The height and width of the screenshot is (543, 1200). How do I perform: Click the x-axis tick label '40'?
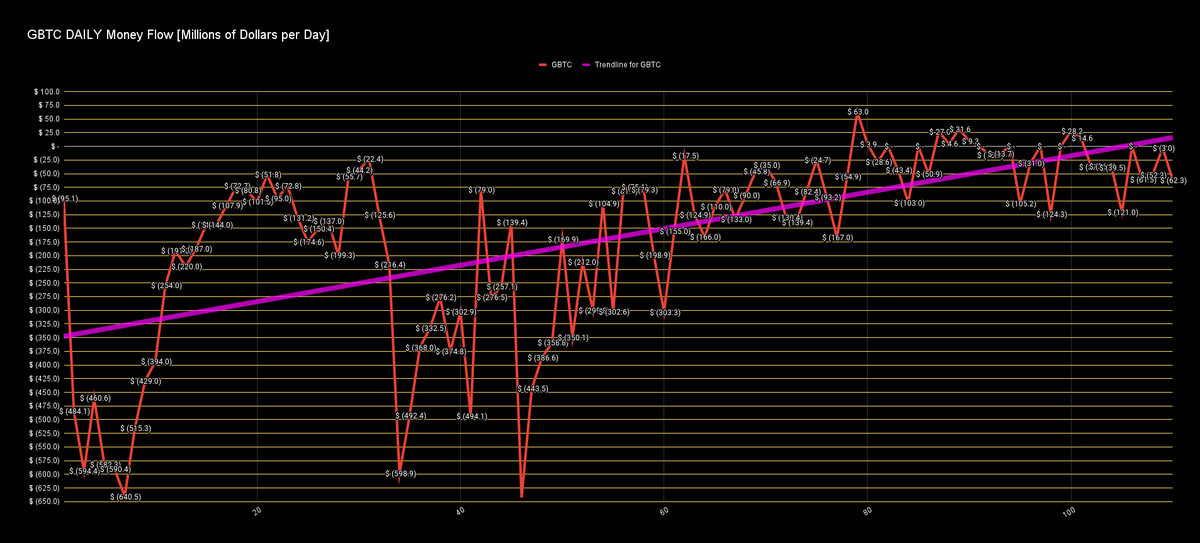click(461, 513)
